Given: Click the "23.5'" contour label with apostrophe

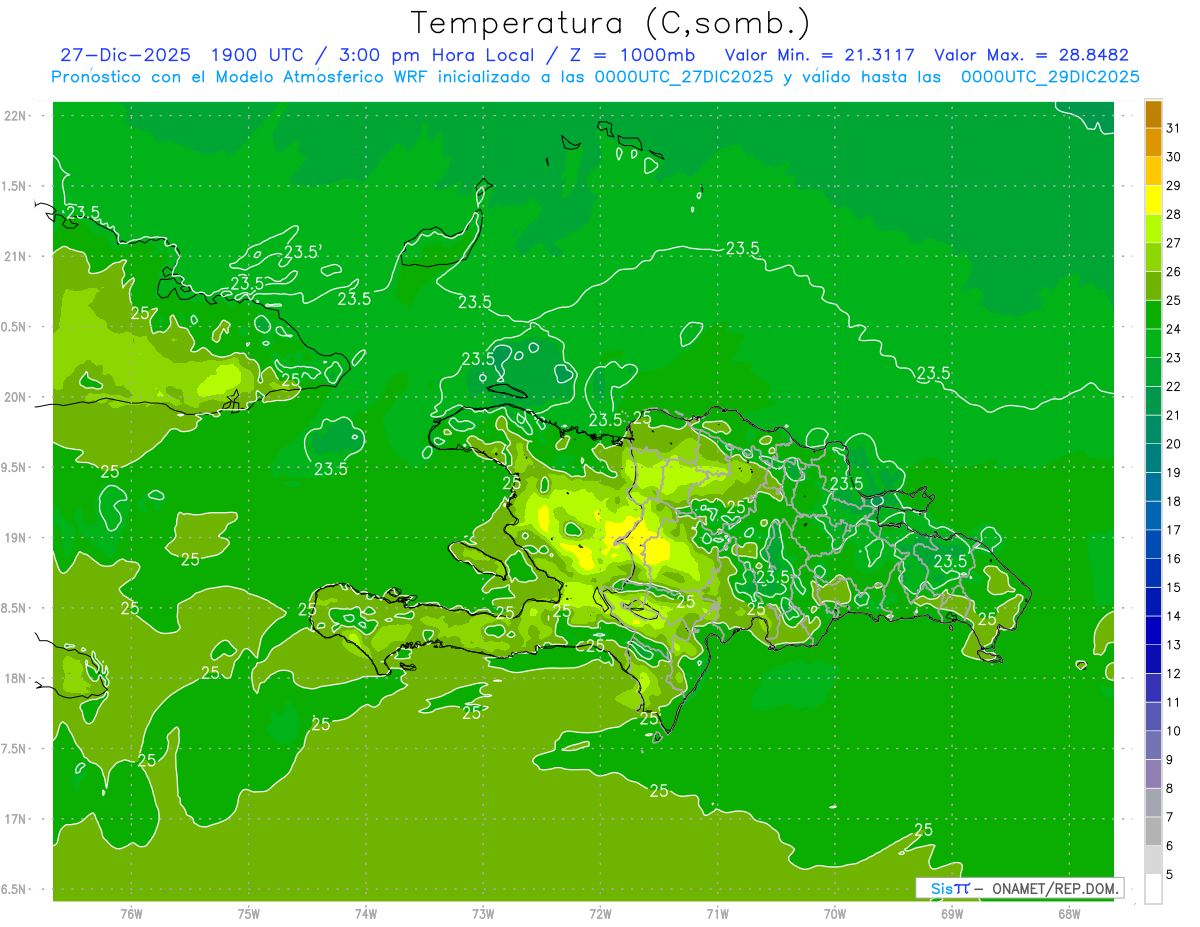Looking at the screenshot, I should [x=303, y=252].
